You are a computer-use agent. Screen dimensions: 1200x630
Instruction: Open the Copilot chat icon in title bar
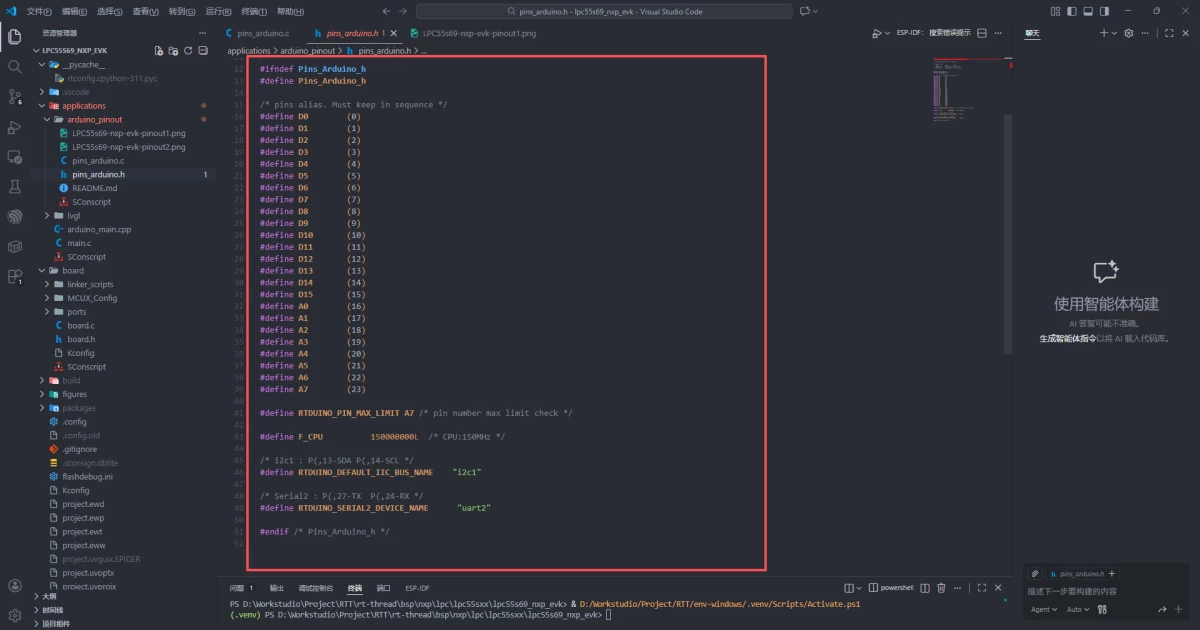805,11
